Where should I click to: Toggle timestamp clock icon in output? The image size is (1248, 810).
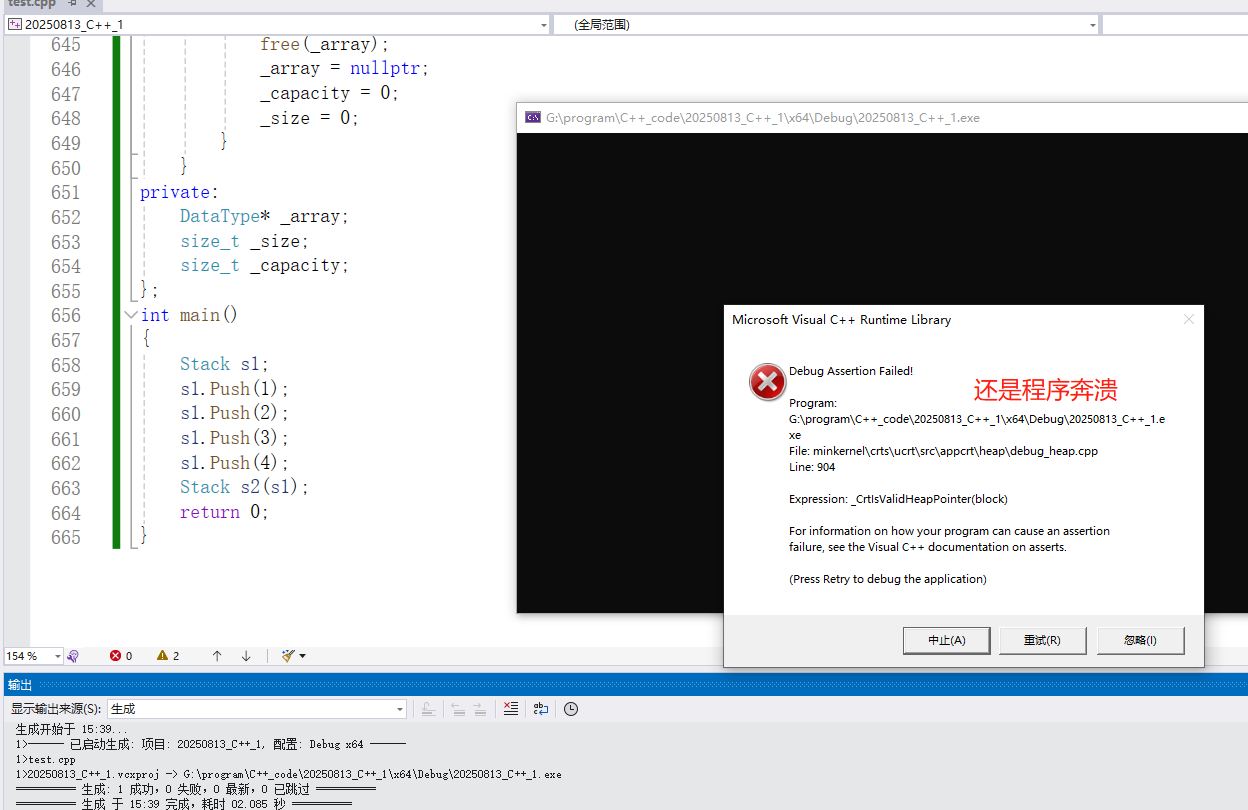(x=571, y=709)
